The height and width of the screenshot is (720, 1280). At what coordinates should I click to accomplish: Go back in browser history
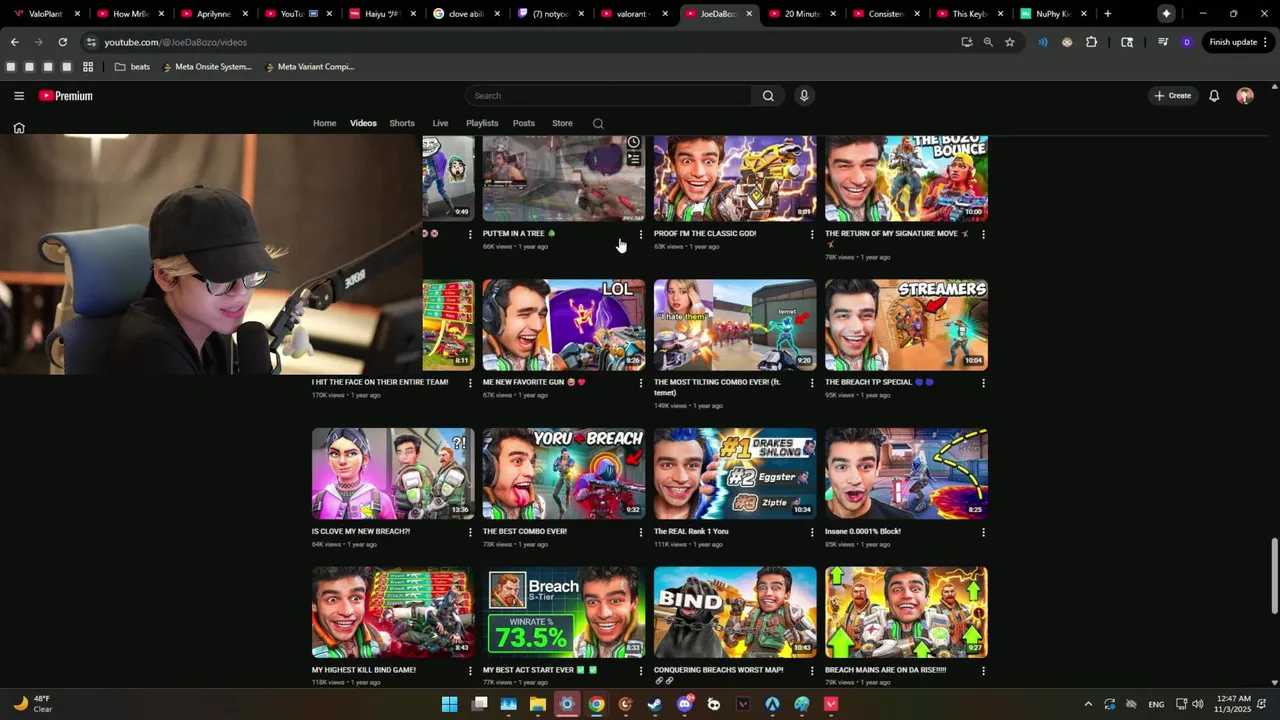click(14, 42)
